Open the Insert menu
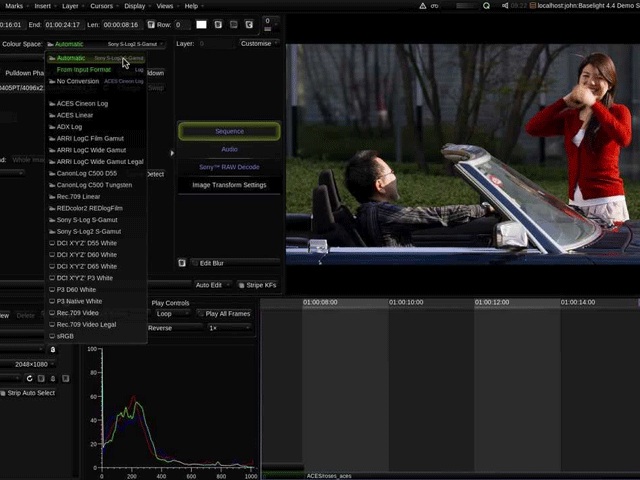Screen dimensions: 640x480 pyautogui.click(x=42, y=6)
